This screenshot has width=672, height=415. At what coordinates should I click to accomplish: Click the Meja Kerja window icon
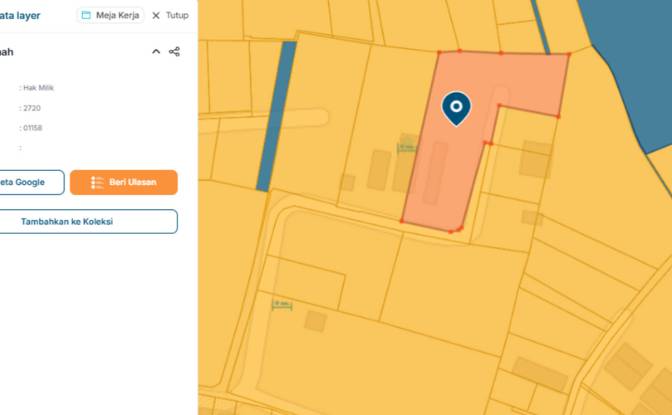86,15
